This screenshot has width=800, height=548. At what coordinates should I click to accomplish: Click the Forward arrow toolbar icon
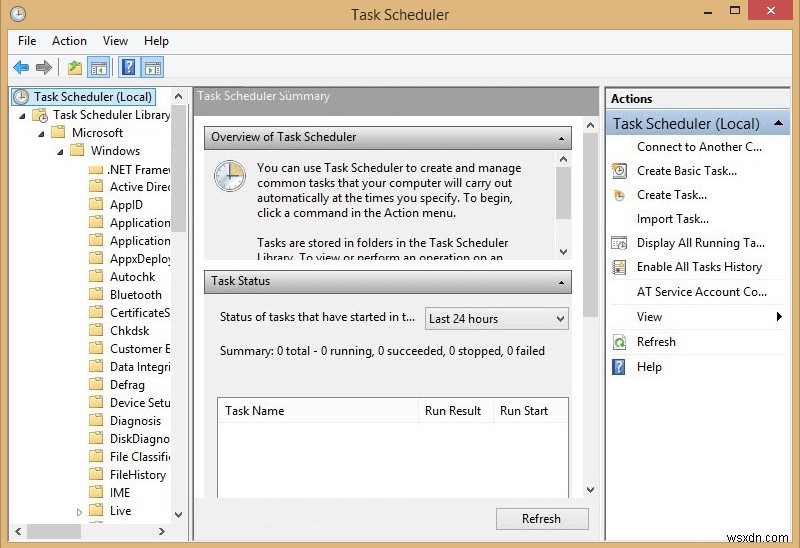coord(44,67)
